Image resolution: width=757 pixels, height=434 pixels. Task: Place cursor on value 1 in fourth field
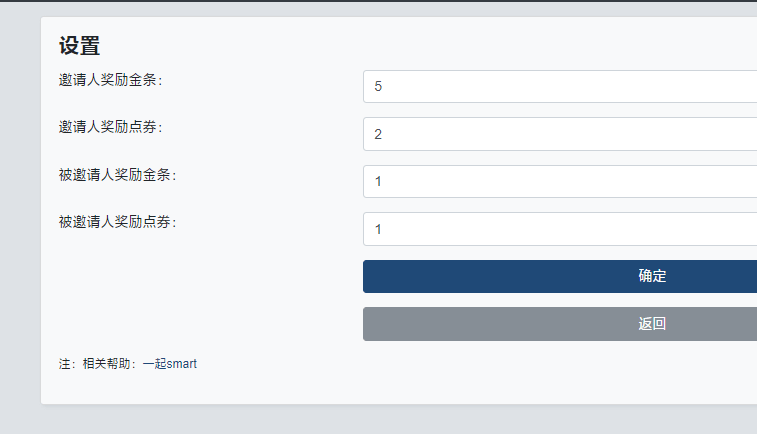(x=378, y=229)
